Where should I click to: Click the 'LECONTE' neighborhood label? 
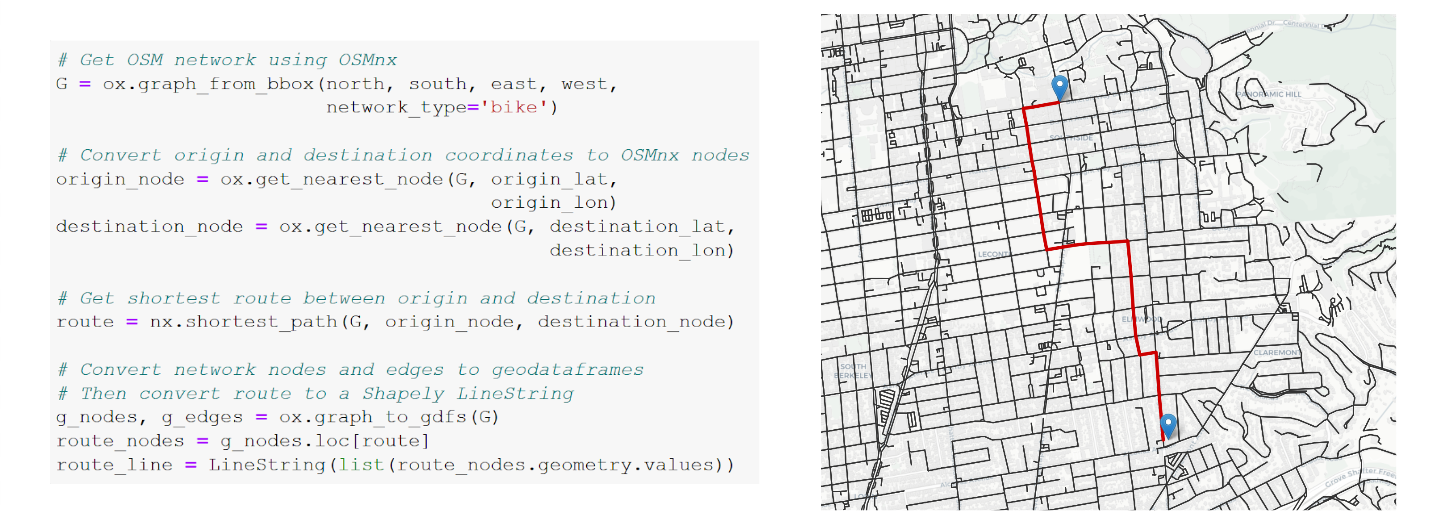[994, 255]
